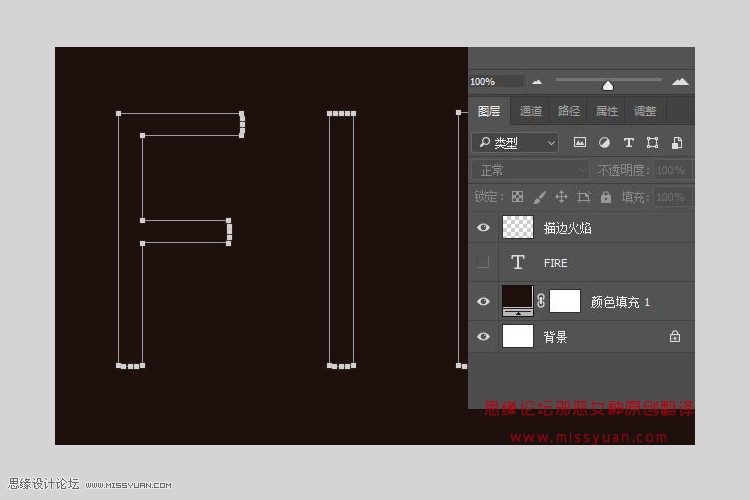Image resolution: width=750 pixels, height=500 pixels.
Task: Filter layers by smart object icon
Action: coord(677,143)
